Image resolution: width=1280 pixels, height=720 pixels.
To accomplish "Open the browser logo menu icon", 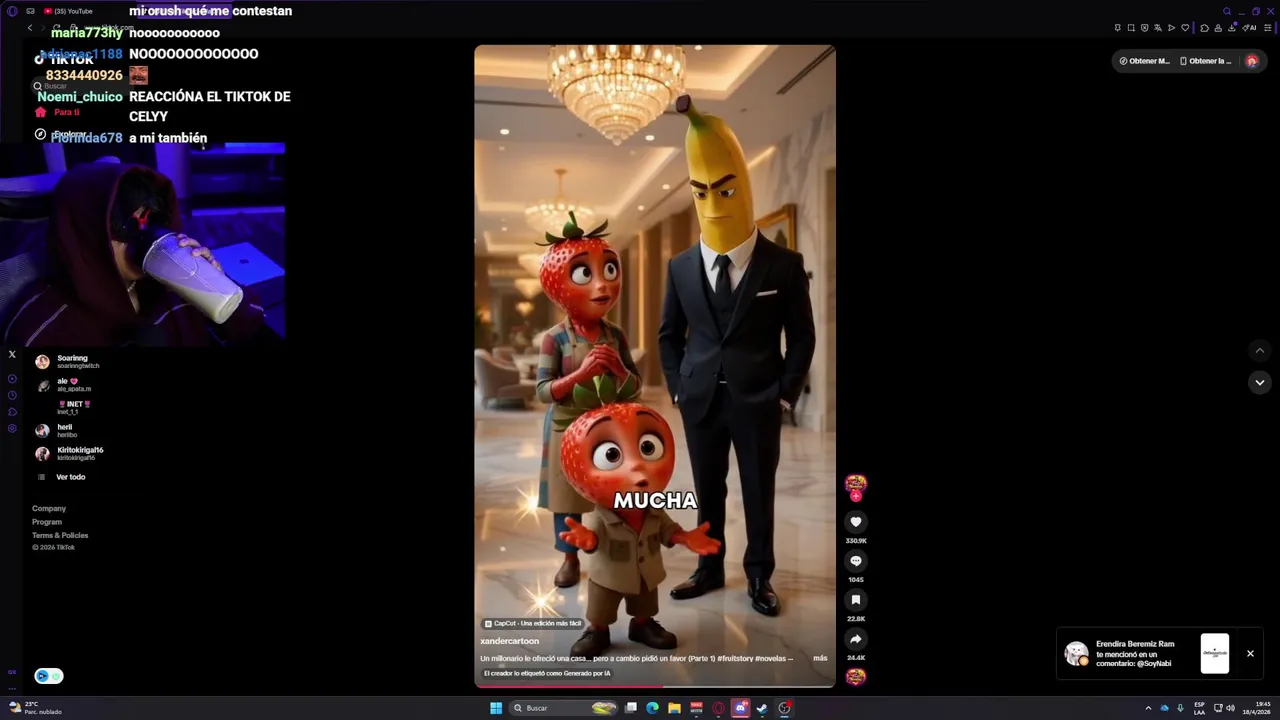I will click(12, 11).
